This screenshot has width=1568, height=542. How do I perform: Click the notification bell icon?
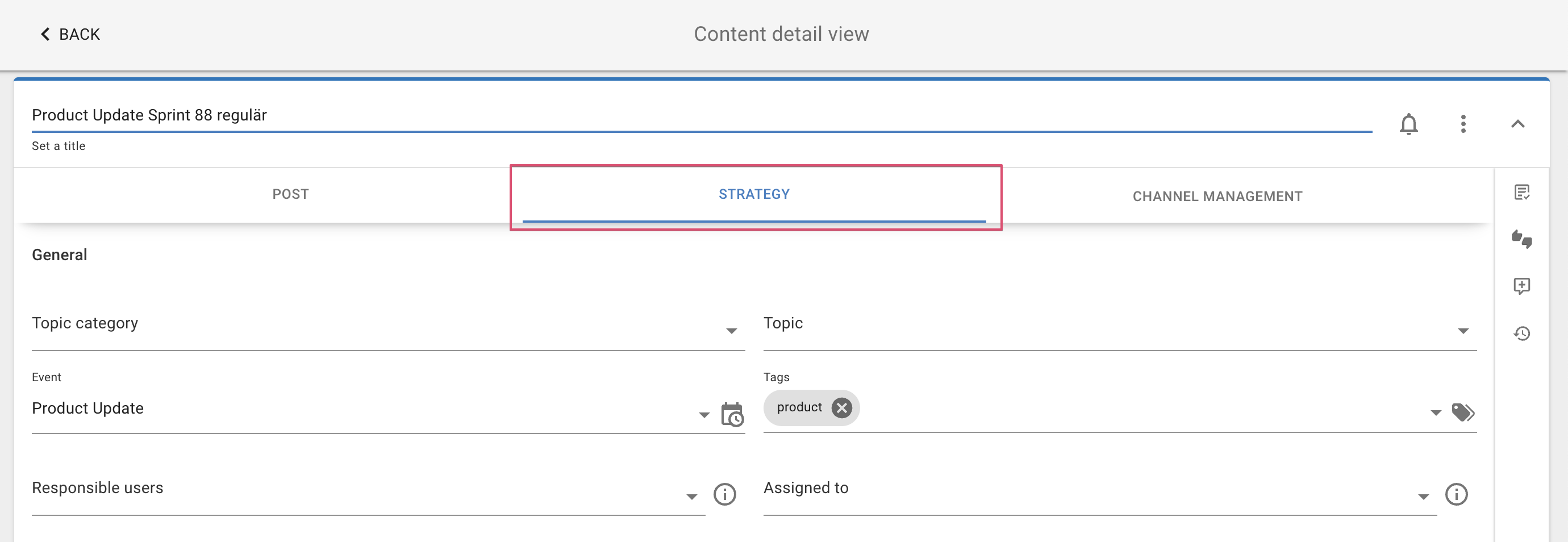pyautogui.click(x=1408, y=124)
